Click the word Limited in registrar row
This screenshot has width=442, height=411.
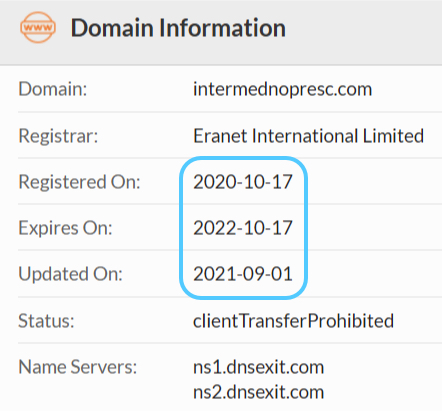coord(393,136)
